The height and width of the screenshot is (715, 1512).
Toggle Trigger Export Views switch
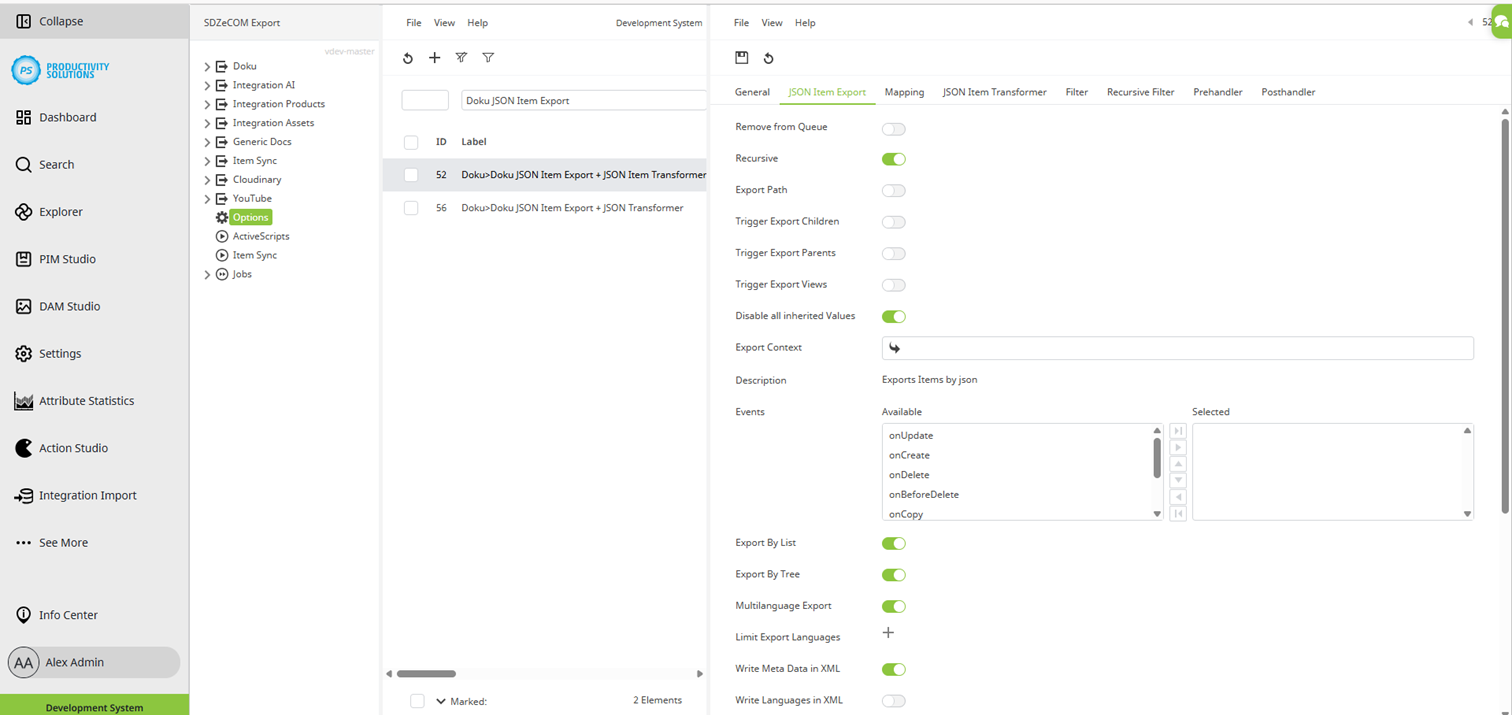click(x=893, y=285)
